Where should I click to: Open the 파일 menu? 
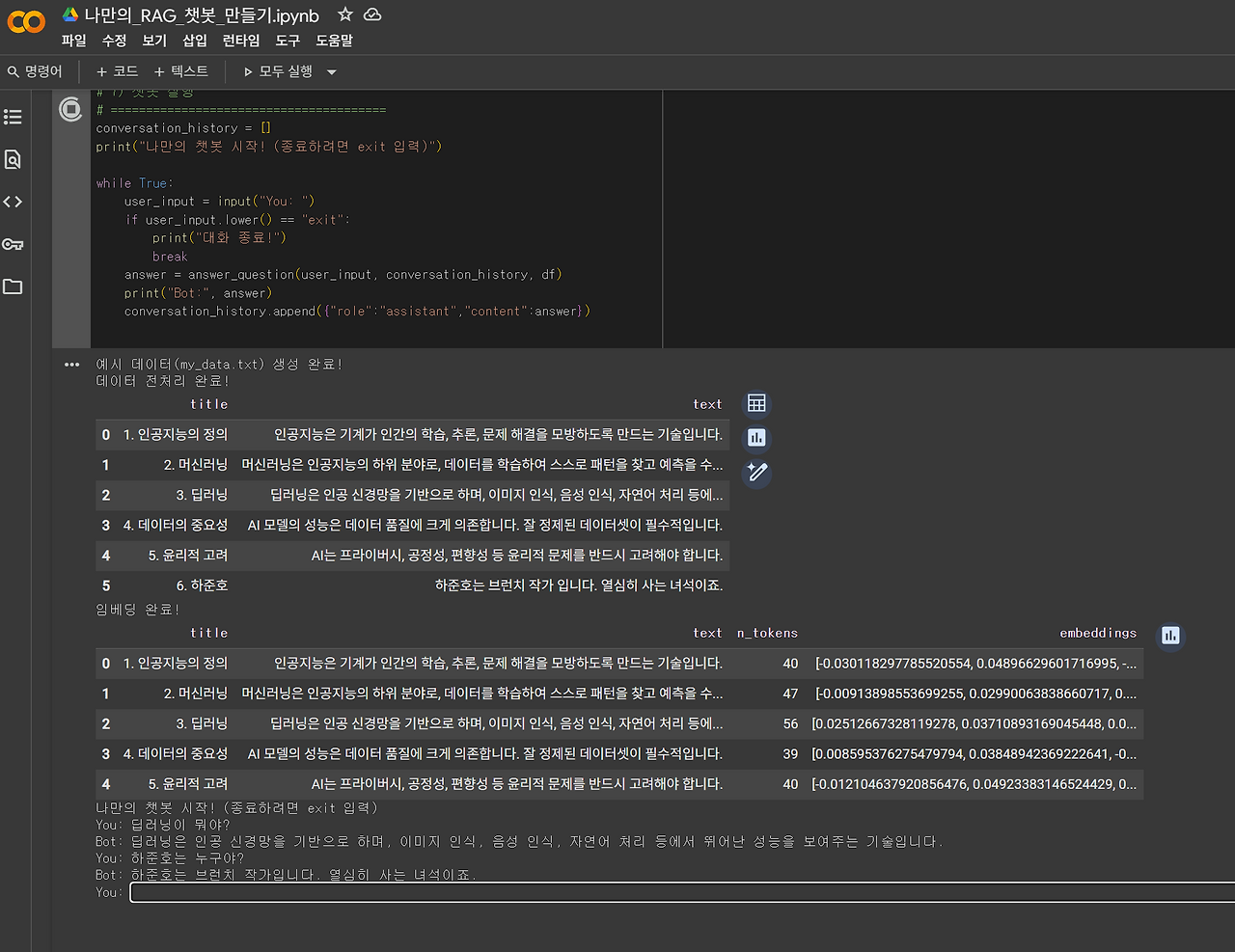(x=74, y=41)
